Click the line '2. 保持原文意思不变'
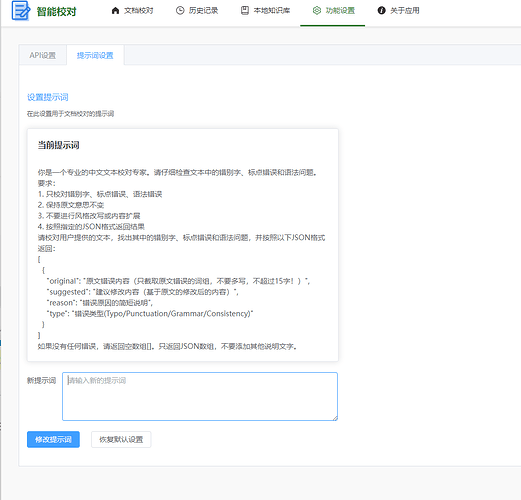 [71, 205]
